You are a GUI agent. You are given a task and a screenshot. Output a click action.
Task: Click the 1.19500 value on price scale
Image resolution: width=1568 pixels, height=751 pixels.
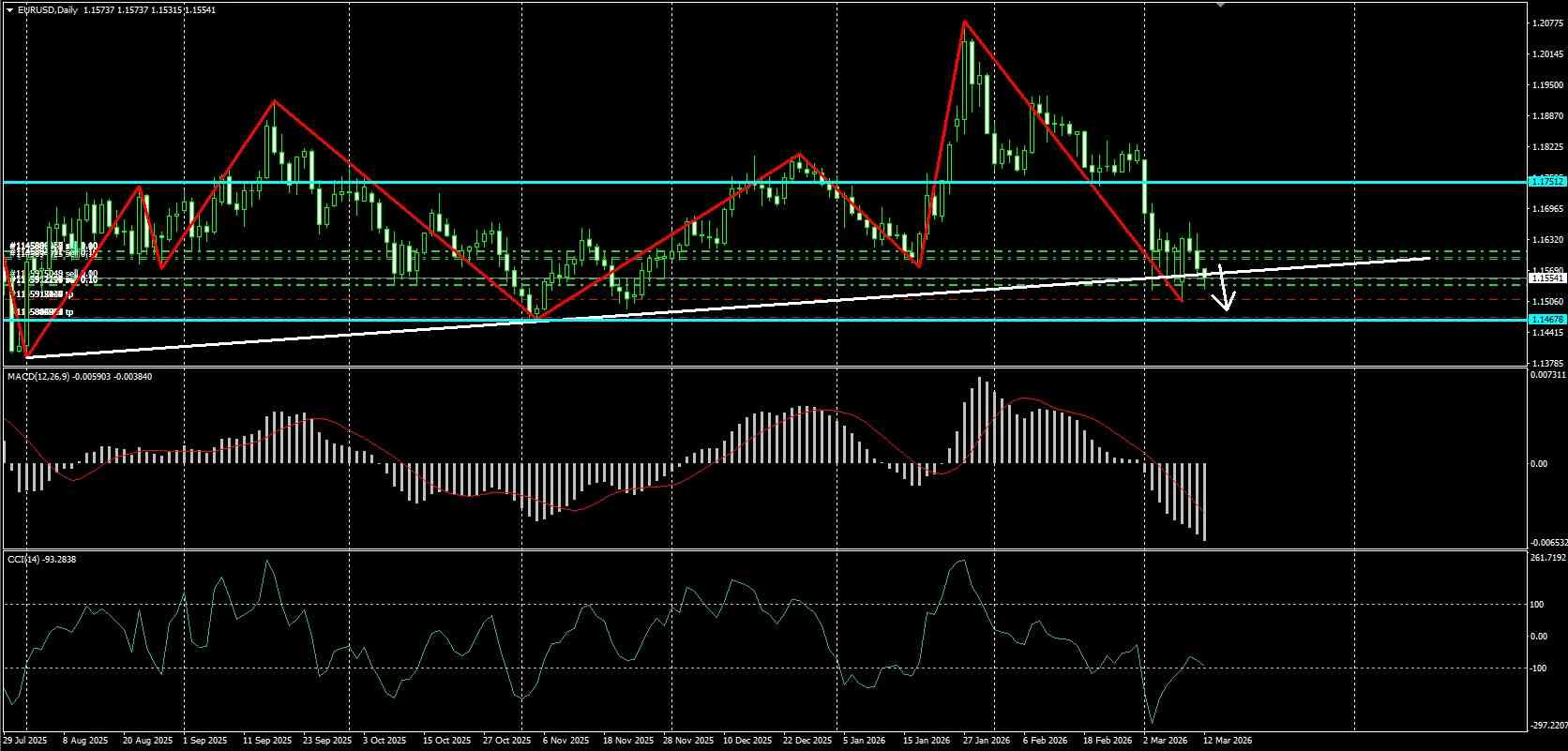pyautogui.click(x=1546, y=84)
